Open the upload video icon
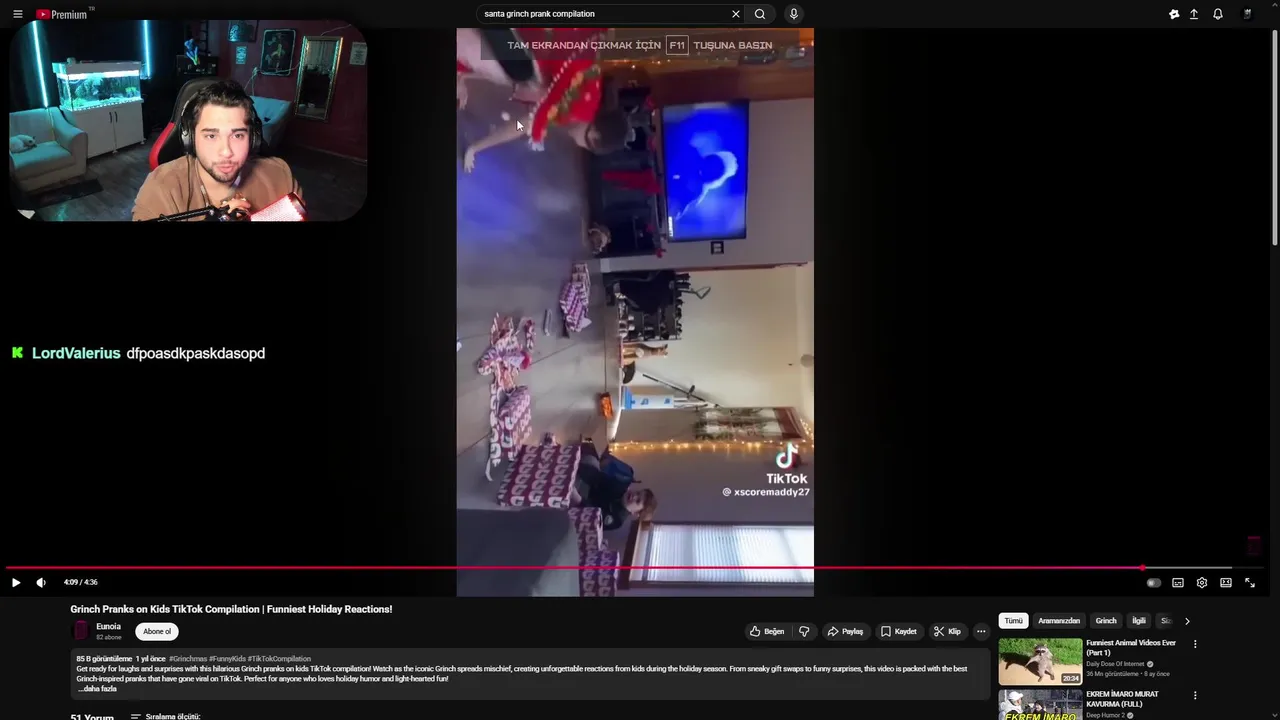Screen dimensions: 1280x720 (1194, 14)
